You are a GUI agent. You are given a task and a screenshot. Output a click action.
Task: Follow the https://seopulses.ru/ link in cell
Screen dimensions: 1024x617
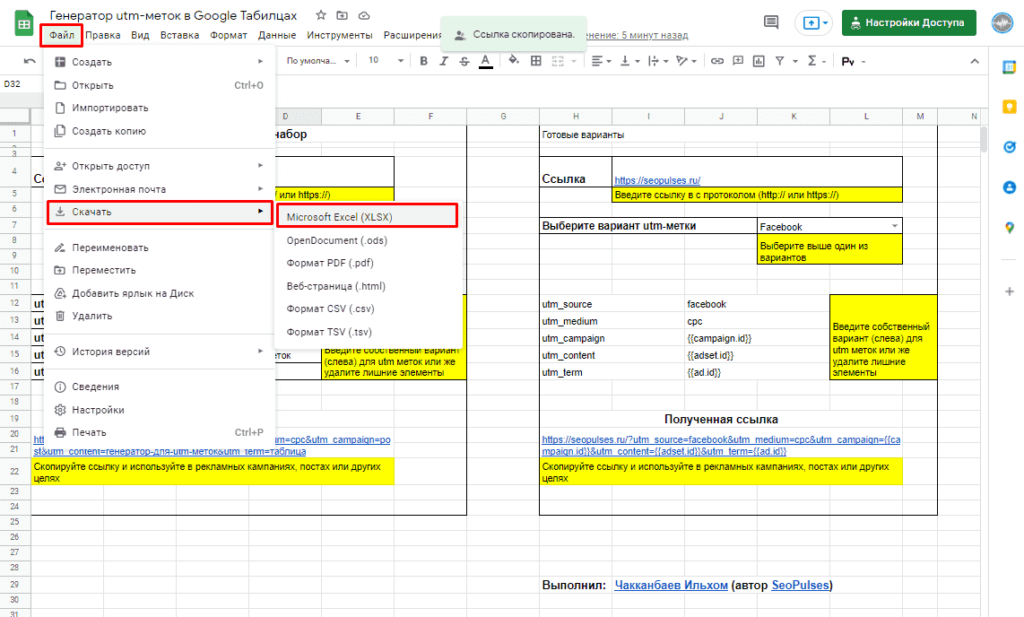657,180
